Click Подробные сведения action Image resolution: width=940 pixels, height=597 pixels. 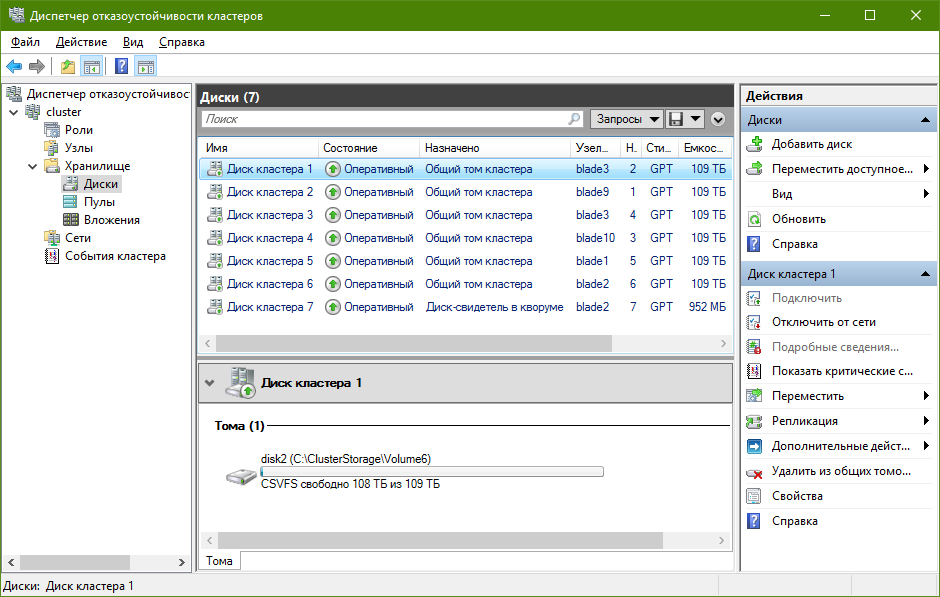pyautogui.click(x=835, y=347)
